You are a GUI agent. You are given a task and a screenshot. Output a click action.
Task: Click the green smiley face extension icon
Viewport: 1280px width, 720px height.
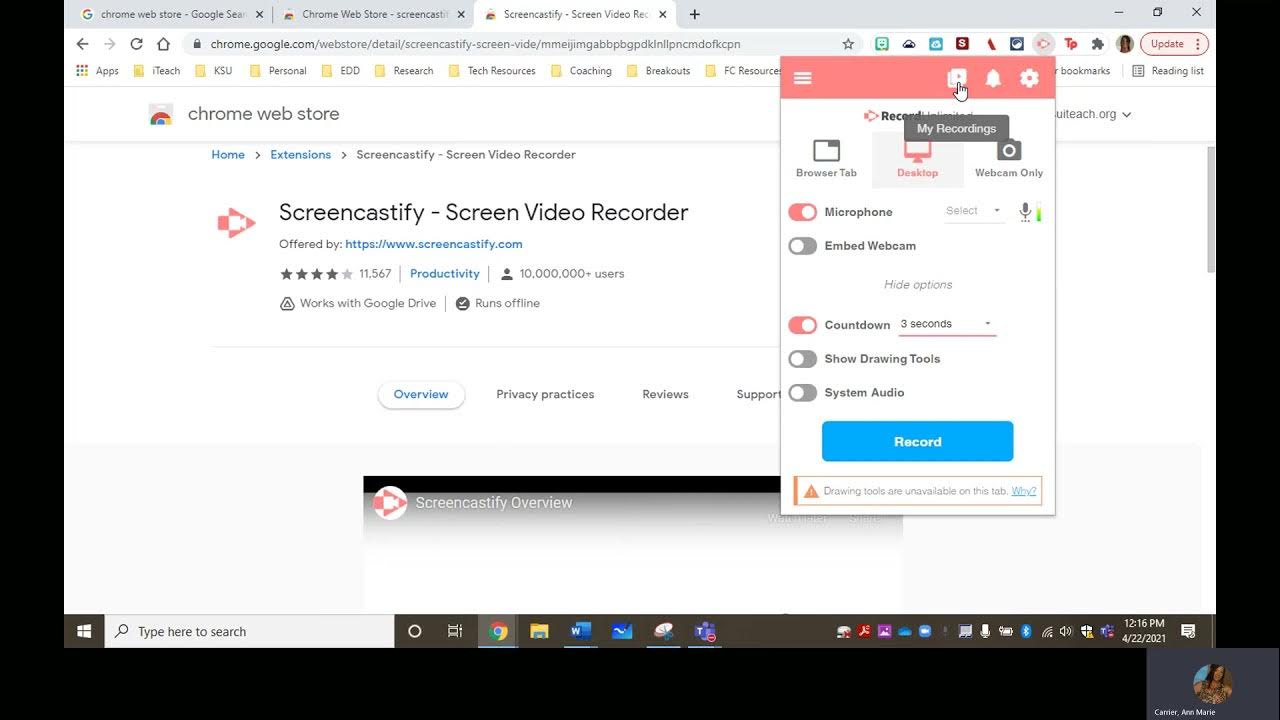tap(882, 44)
